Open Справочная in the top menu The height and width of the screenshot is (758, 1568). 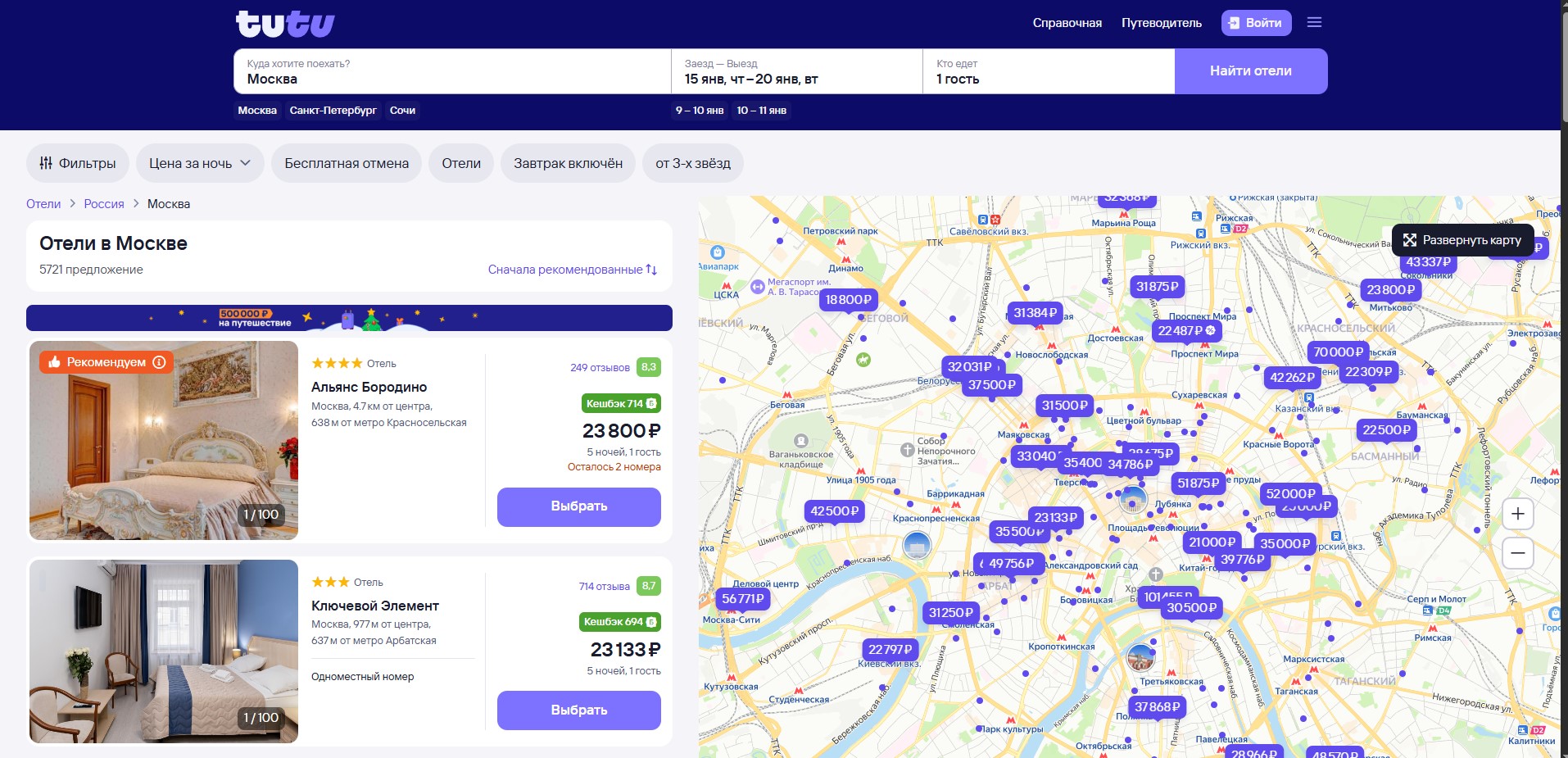pos(1067,23)
